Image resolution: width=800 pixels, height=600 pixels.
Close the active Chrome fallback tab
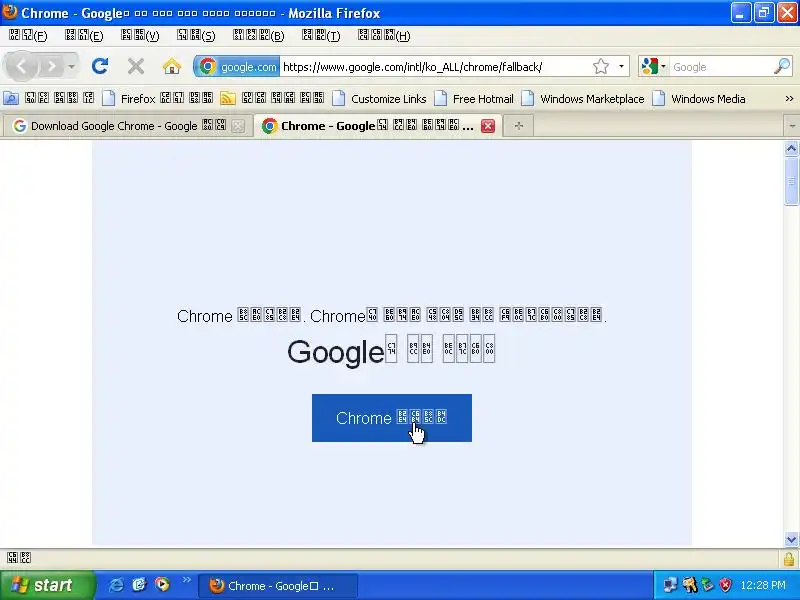488,126
